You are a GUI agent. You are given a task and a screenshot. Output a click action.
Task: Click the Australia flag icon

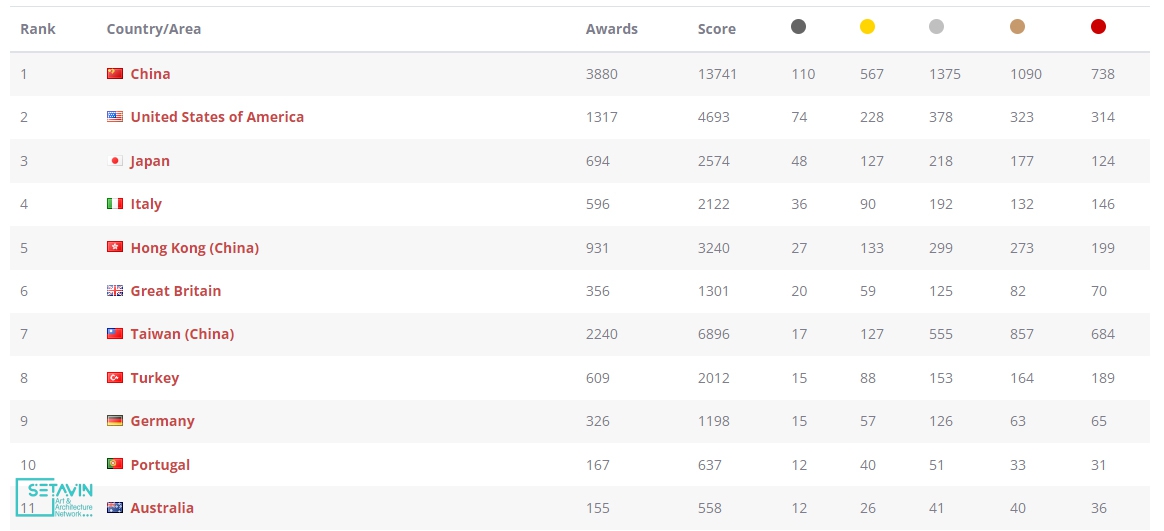point(115,508)
